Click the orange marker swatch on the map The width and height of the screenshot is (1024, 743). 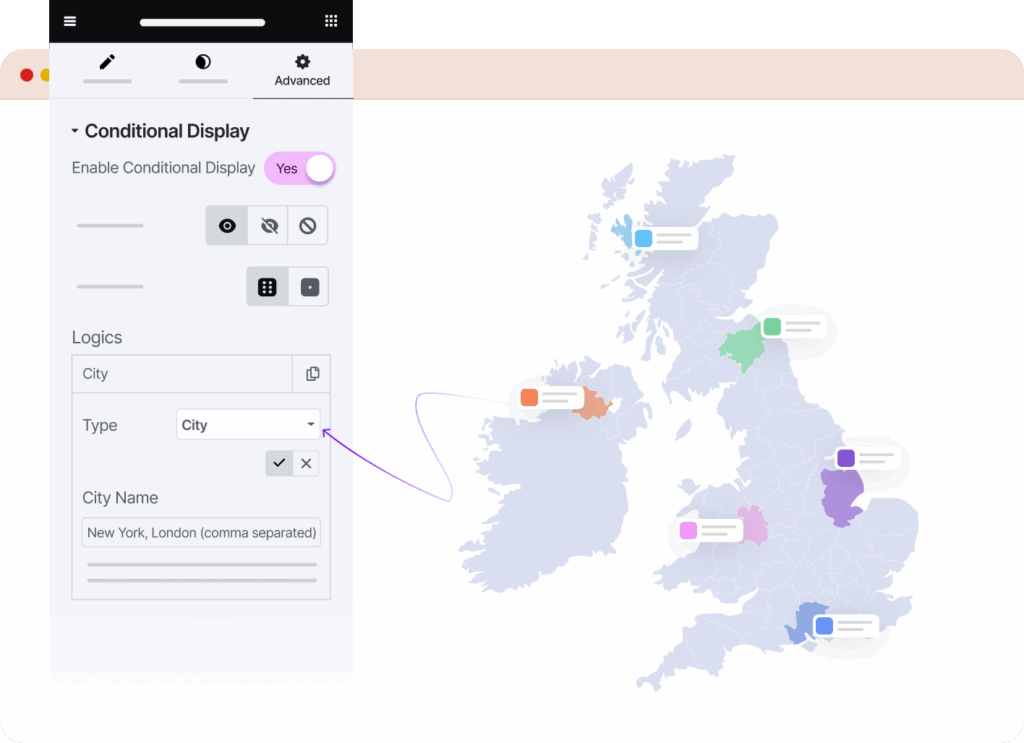pos(530,398)
